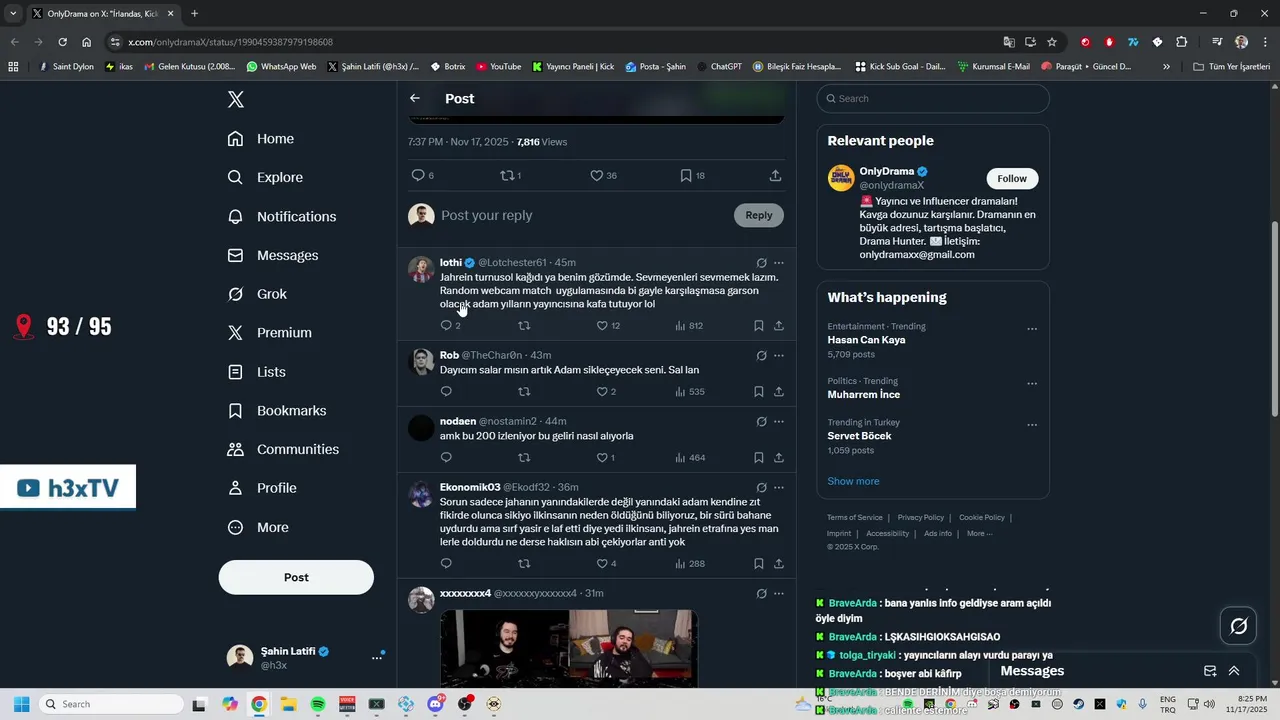Open ChatGPT bookmark in bookmarks bar
This screenshot has width=1280, height=720.
(x=718, y=66)
